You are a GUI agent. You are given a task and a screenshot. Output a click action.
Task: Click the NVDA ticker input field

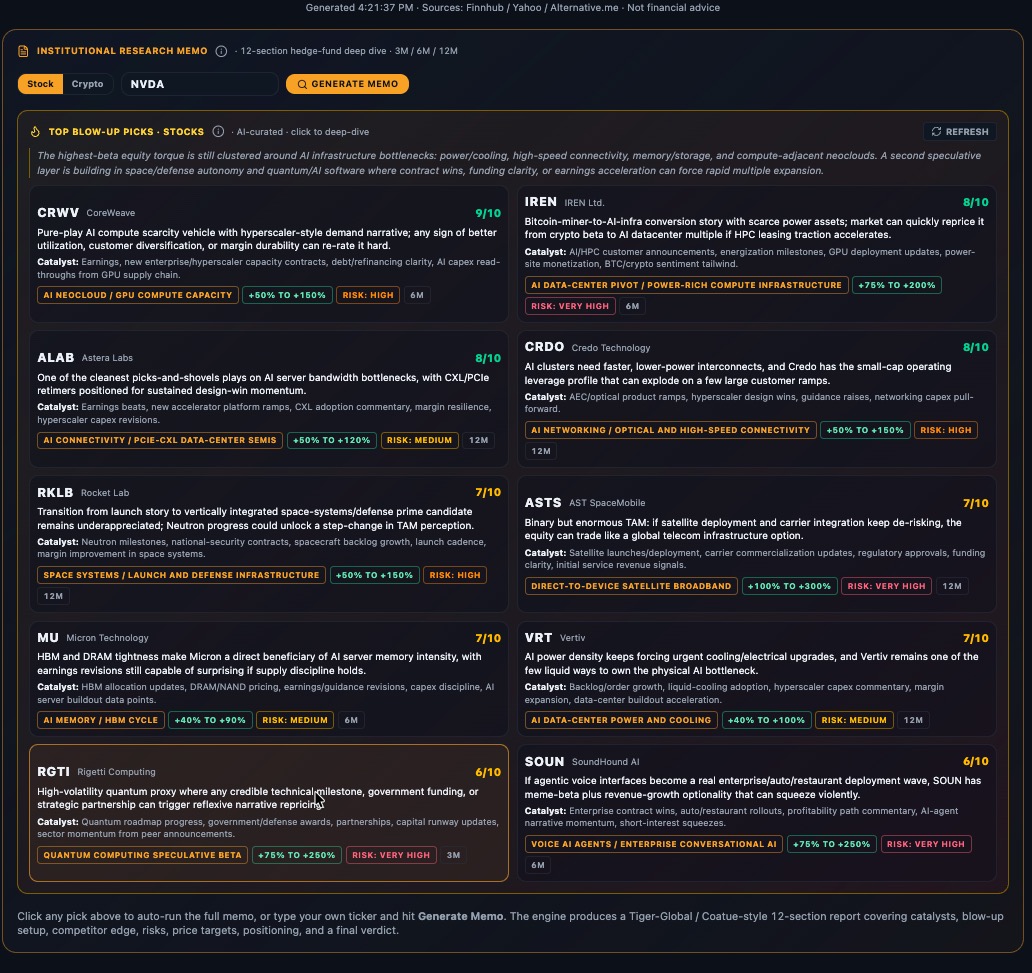[x=199, y=84]
